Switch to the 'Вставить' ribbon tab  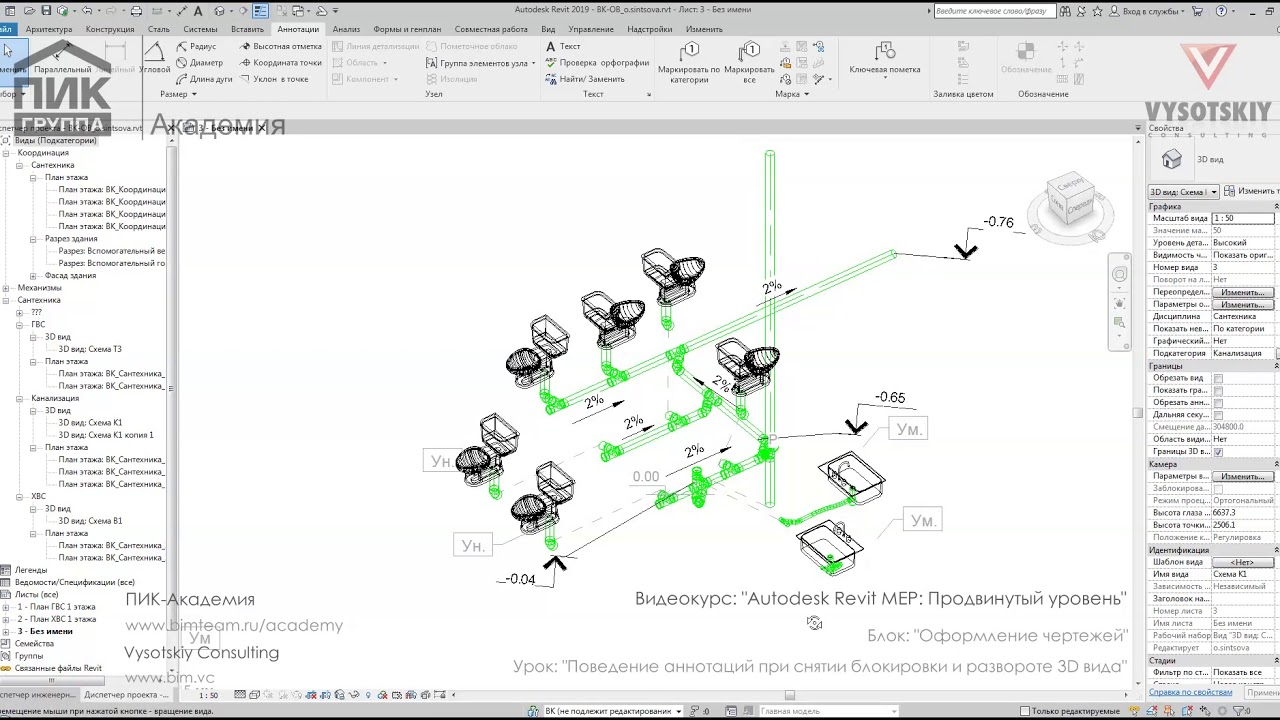[x=247, y=29]
